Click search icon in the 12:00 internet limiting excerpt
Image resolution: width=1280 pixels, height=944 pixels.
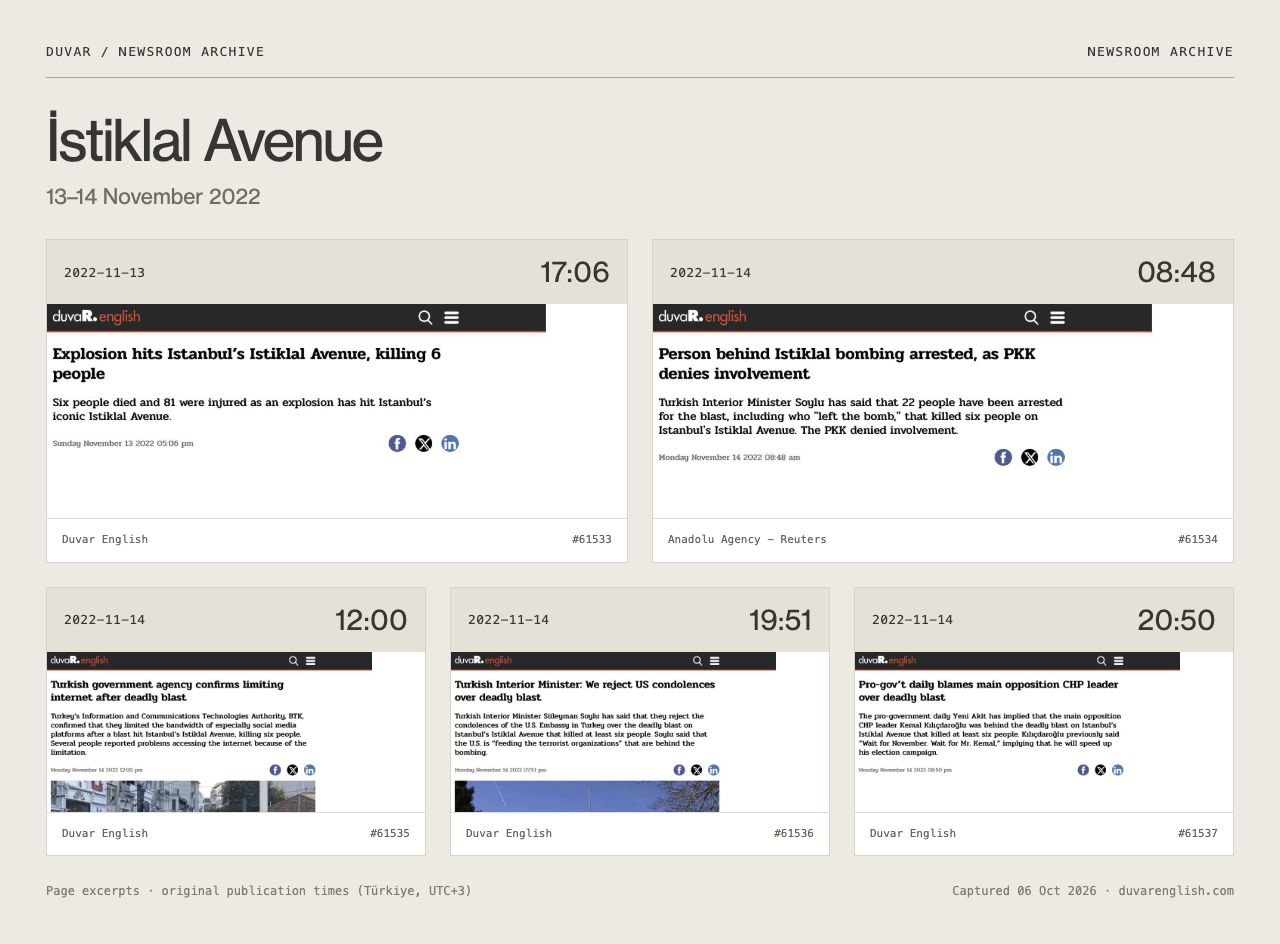[x=293, y=661]
